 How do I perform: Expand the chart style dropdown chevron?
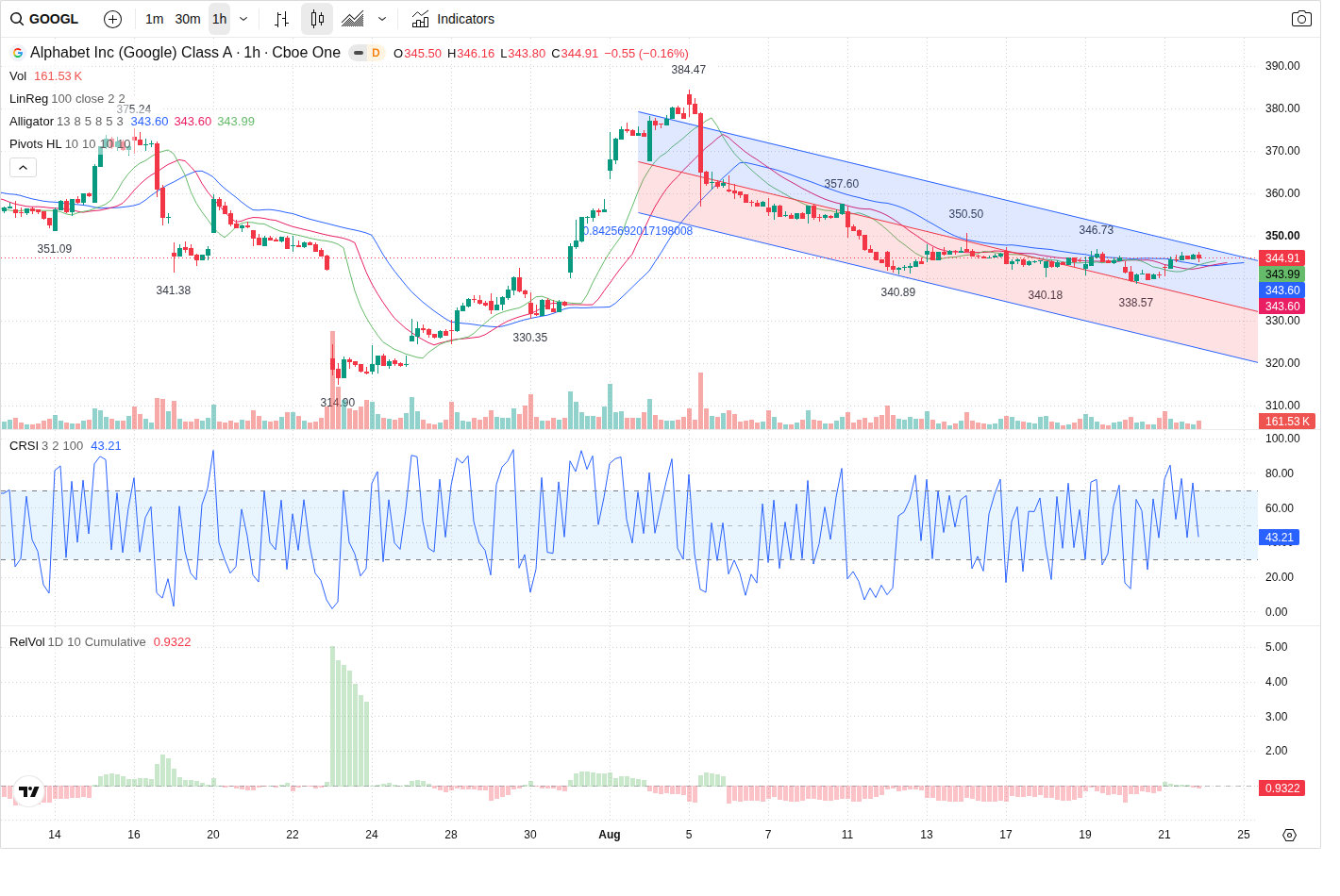382,19
